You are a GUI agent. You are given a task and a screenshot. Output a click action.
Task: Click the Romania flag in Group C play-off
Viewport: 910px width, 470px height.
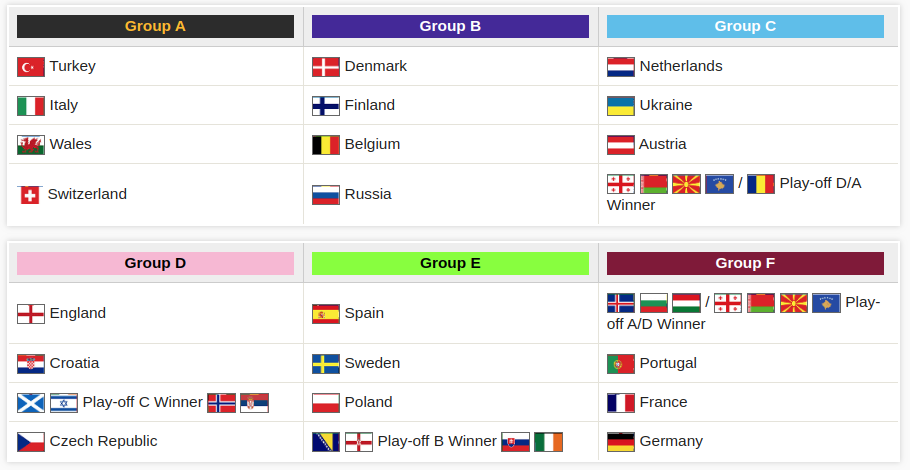click(x=761, y=184)
